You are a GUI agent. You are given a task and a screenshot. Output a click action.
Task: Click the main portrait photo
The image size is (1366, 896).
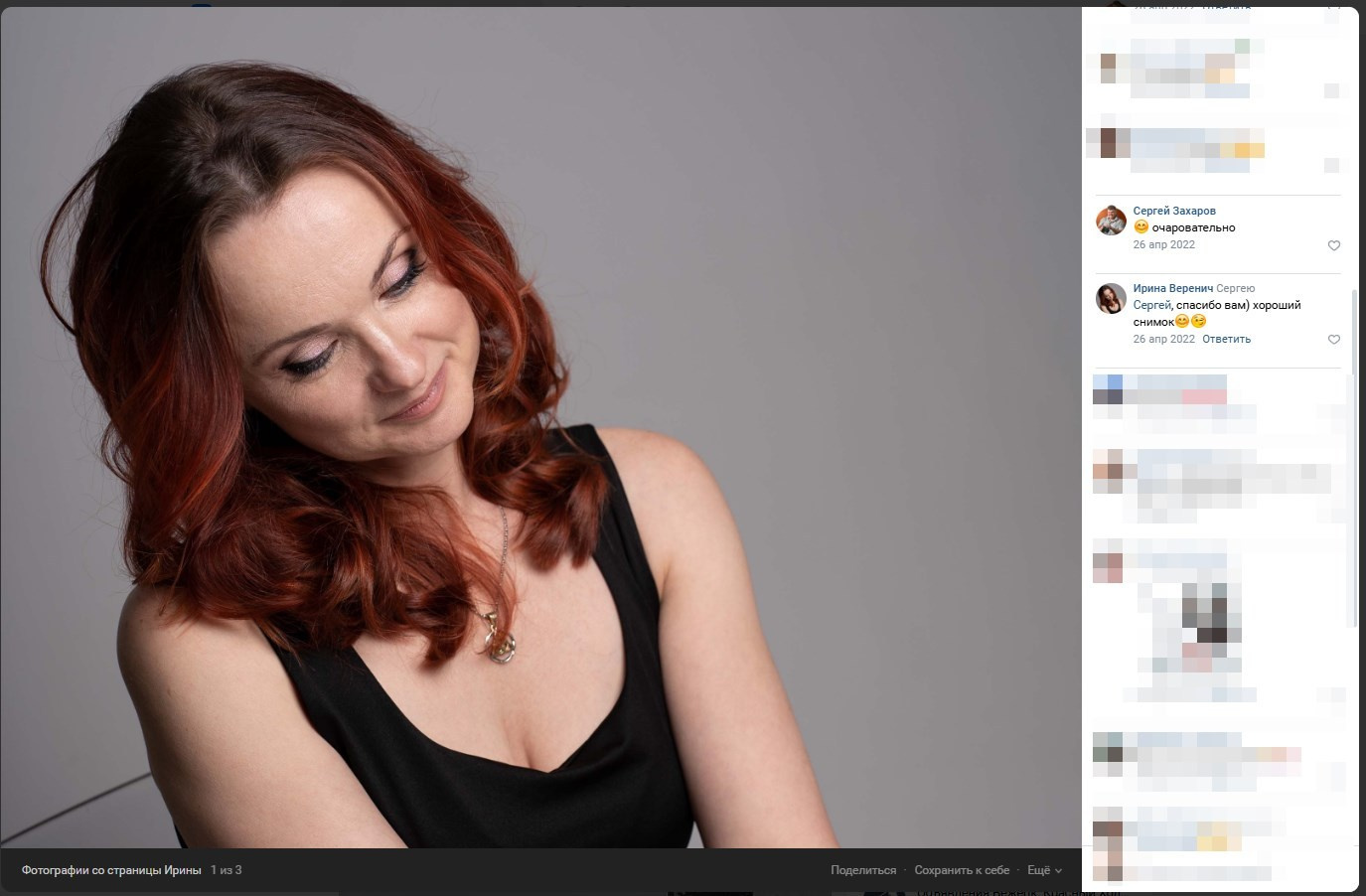click(x=540, y=427)
